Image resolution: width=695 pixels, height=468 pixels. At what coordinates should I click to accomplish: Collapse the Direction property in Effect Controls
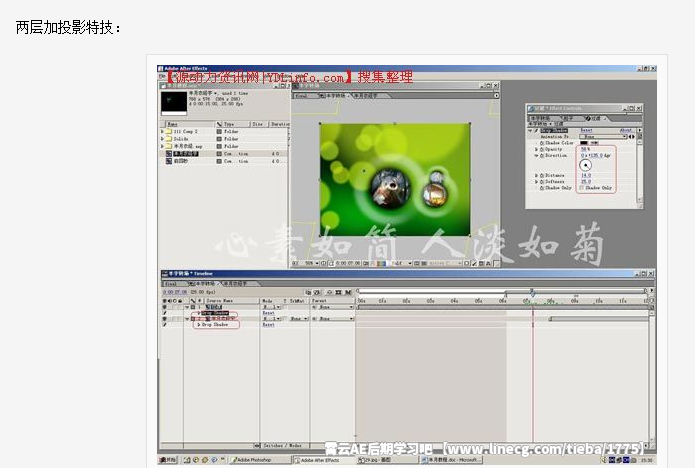click(x=537, y=156)
